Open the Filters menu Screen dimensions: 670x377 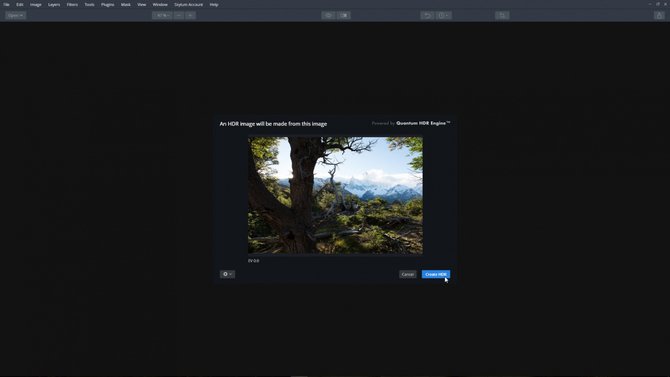coord(72,5)
